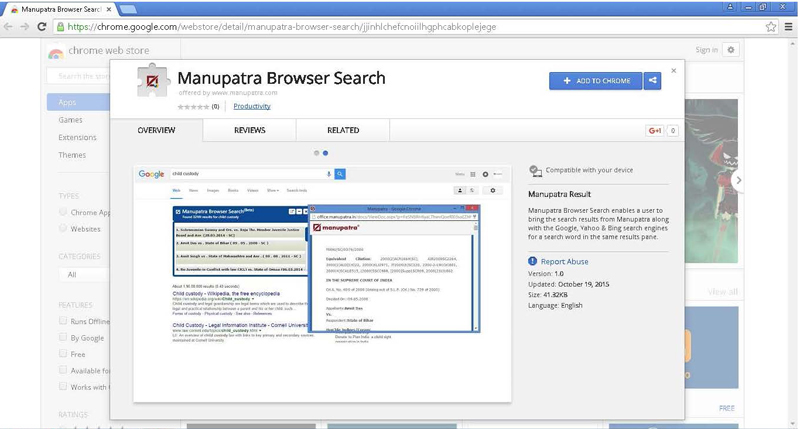Check the Free feature checkbox
Image resolution: width=800 pixels, height=429 pixels.
[x=63, y=354]
